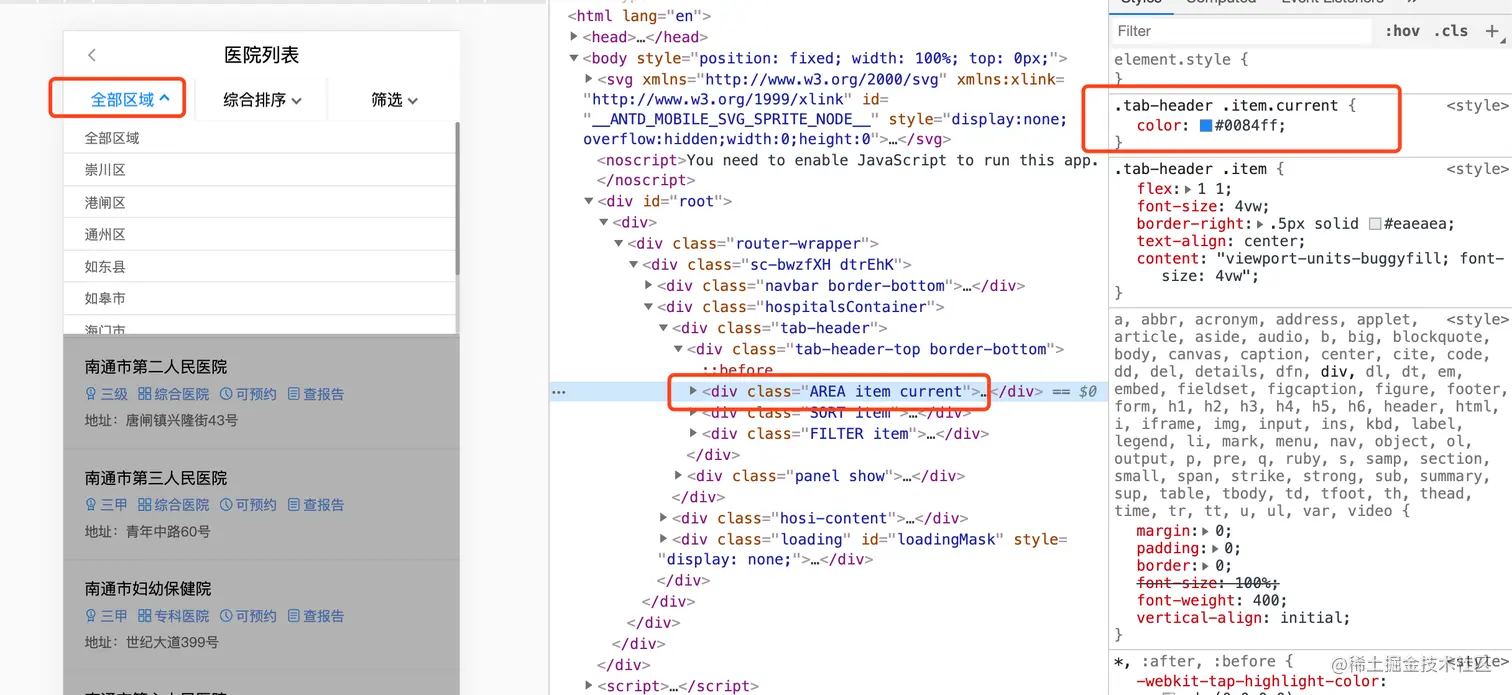Open the 综合排序 sorting dropdown
The height and width of the screenshot is (695, 1512).
(262, 100)
